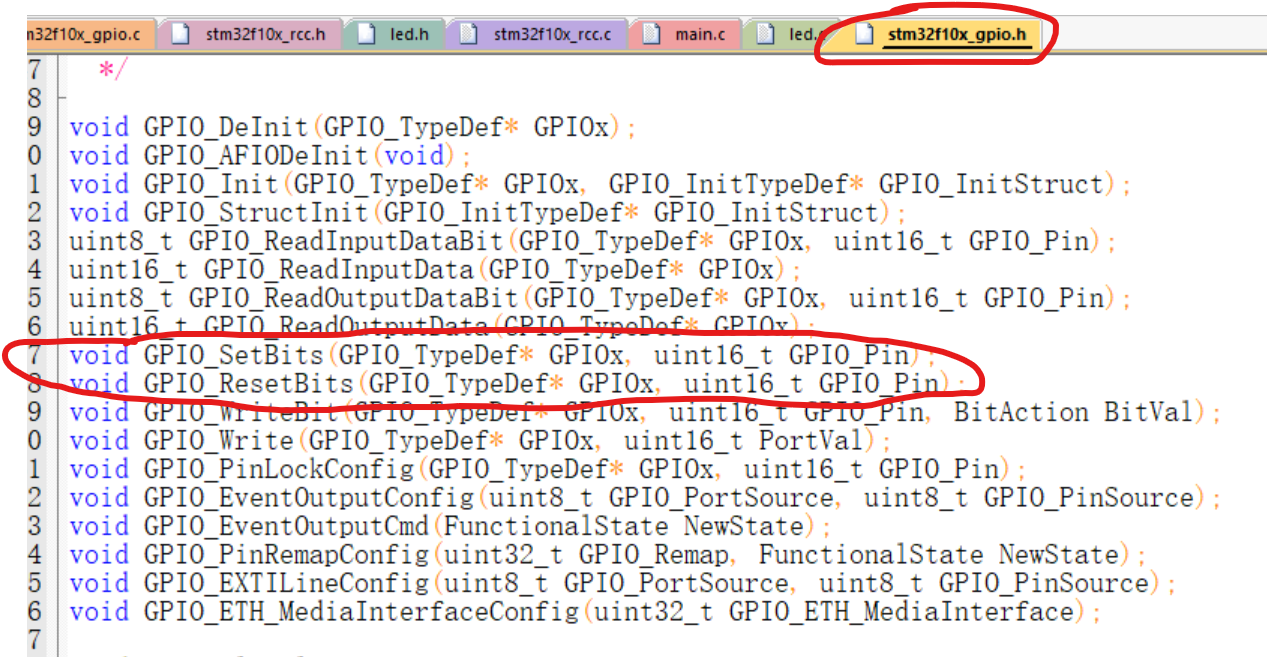This screenshot has width=1267, height=657.
Task: Switch to the stm32f10x_rcc.h tab
Action: click(249, 35)
